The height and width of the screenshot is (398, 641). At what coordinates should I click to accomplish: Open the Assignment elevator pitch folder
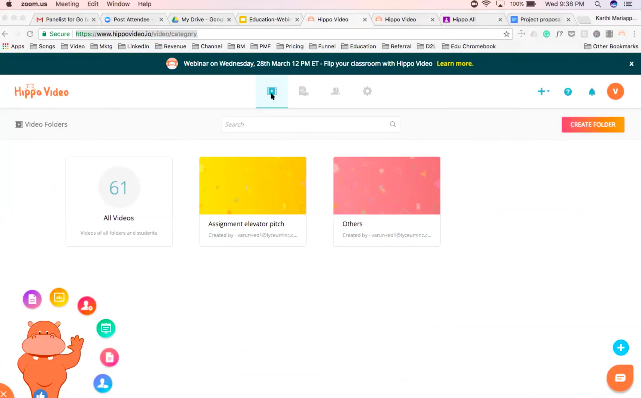(253, 201)
